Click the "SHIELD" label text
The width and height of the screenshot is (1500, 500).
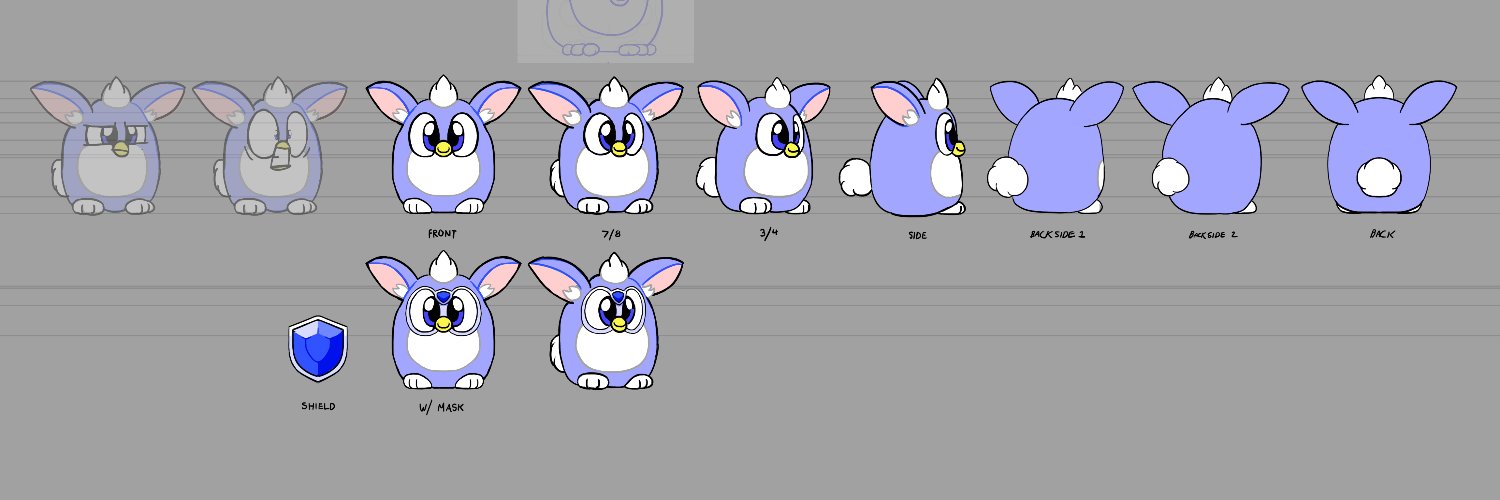[x=318, y=407]
